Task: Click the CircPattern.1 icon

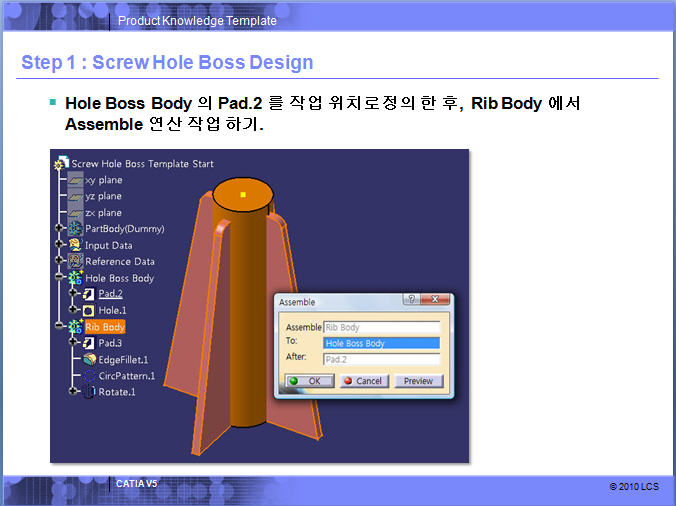Action: pos(89,376)
